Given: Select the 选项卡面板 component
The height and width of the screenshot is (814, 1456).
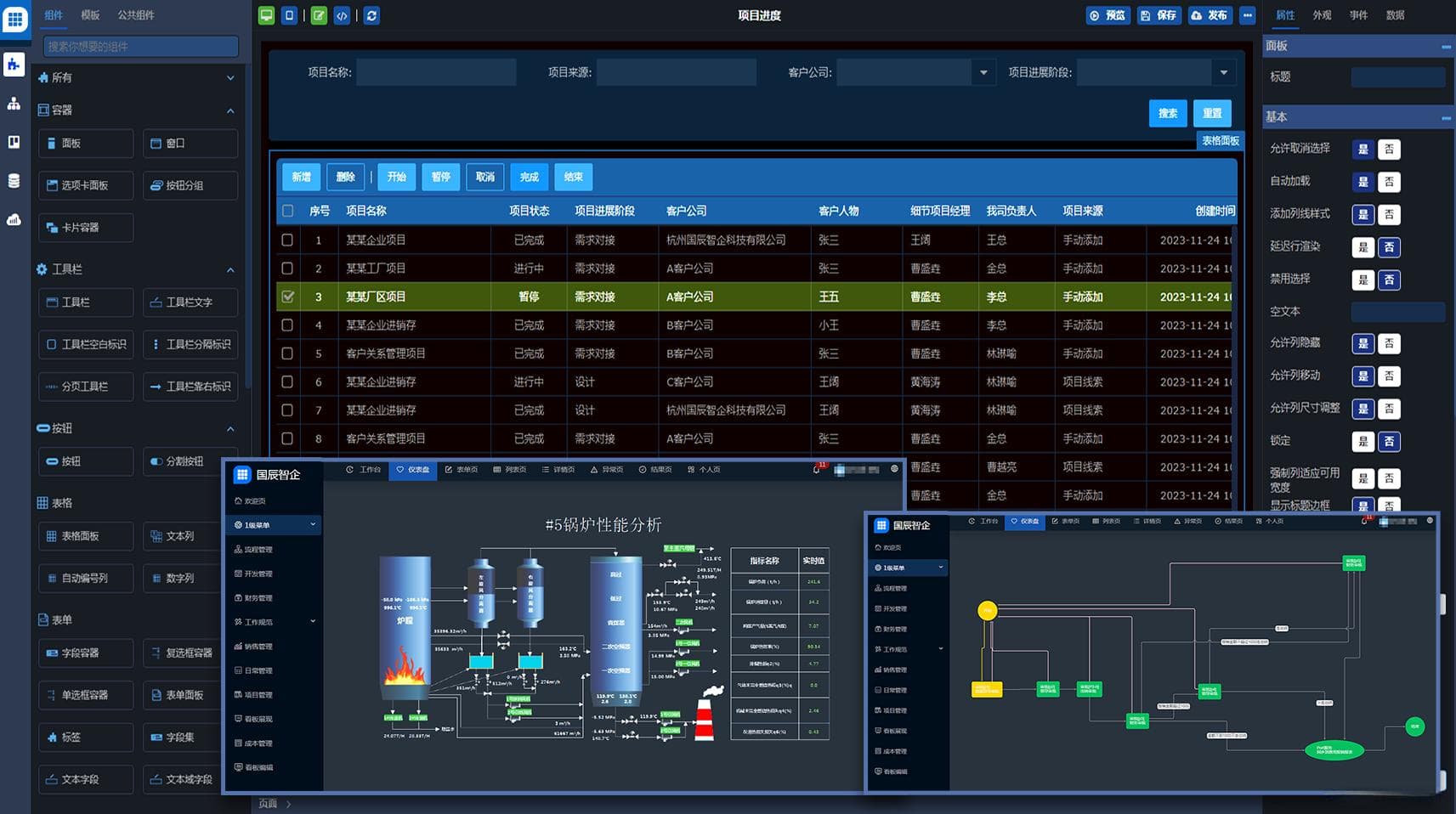Looking at the screenshot, I should point(86,185).
